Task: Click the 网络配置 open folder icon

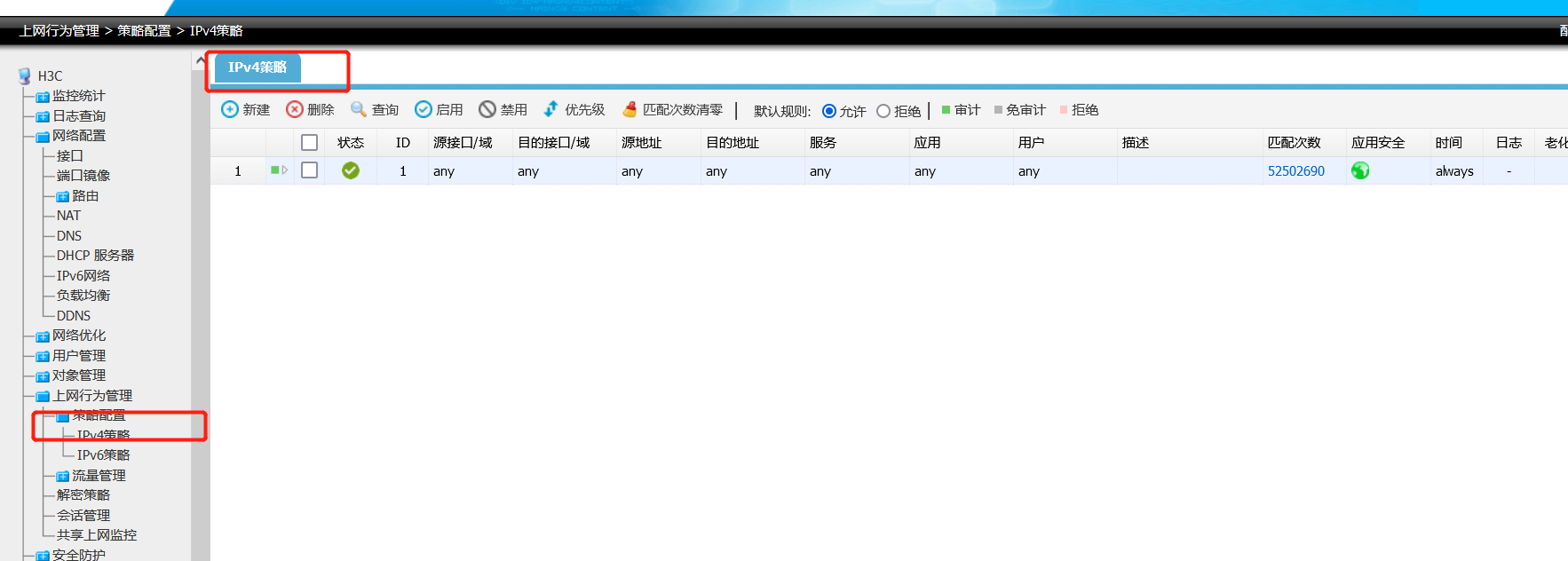Action: tap(43, 137)
